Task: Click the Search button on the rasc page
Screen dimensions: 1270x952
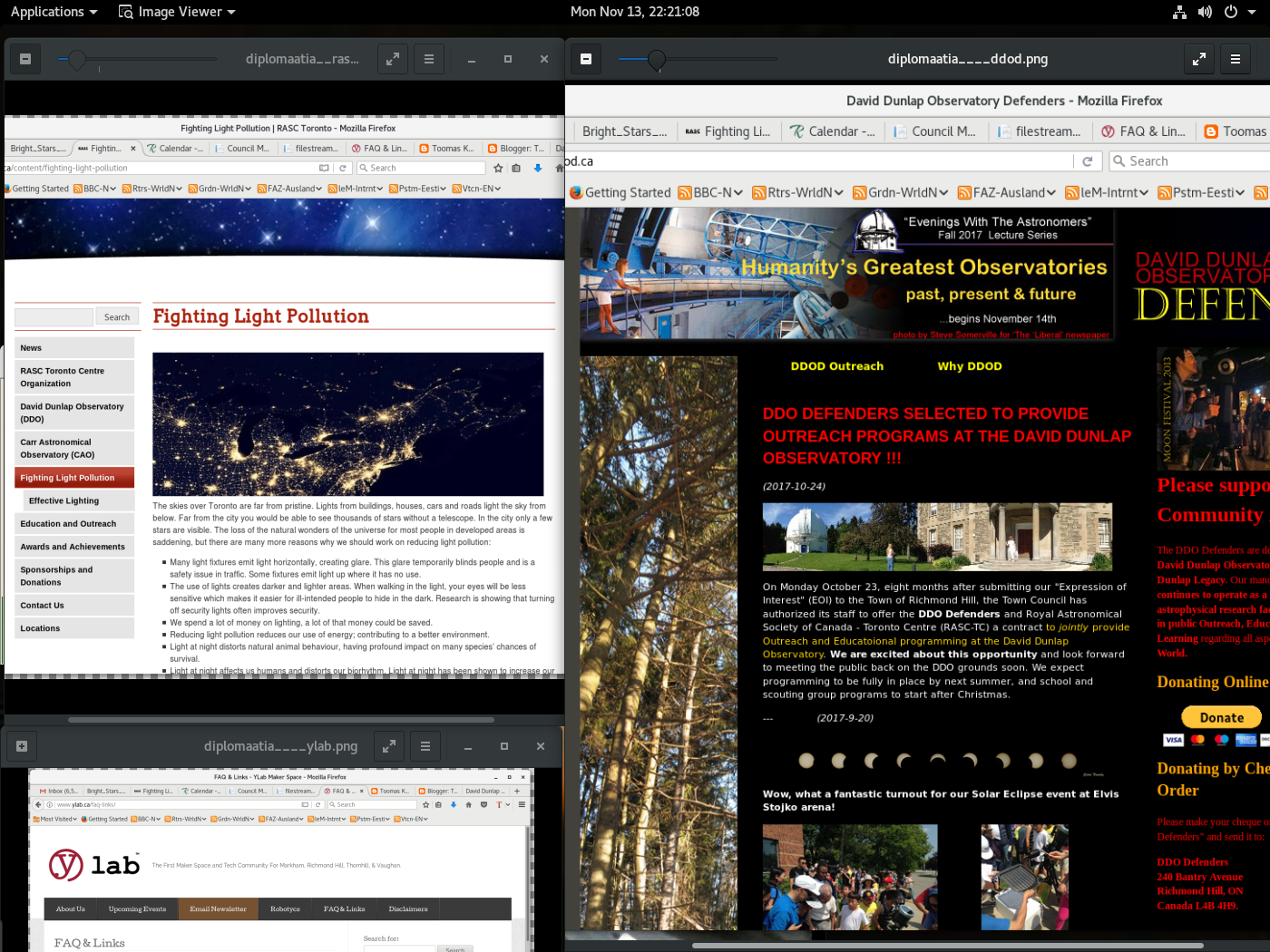Action: tap(117, 317)
